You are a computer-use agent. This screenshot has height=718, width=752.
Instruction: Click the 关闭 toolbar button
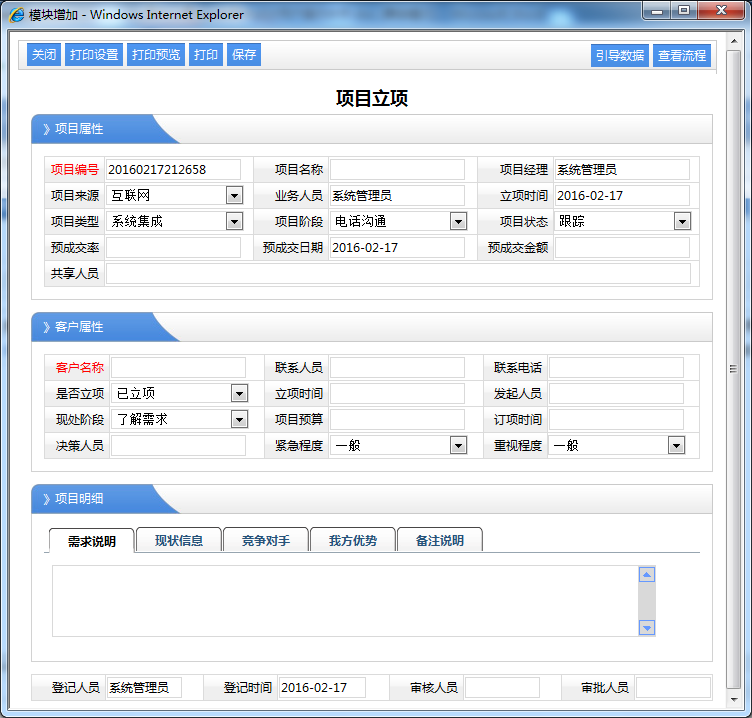click(x=43, y=55)
